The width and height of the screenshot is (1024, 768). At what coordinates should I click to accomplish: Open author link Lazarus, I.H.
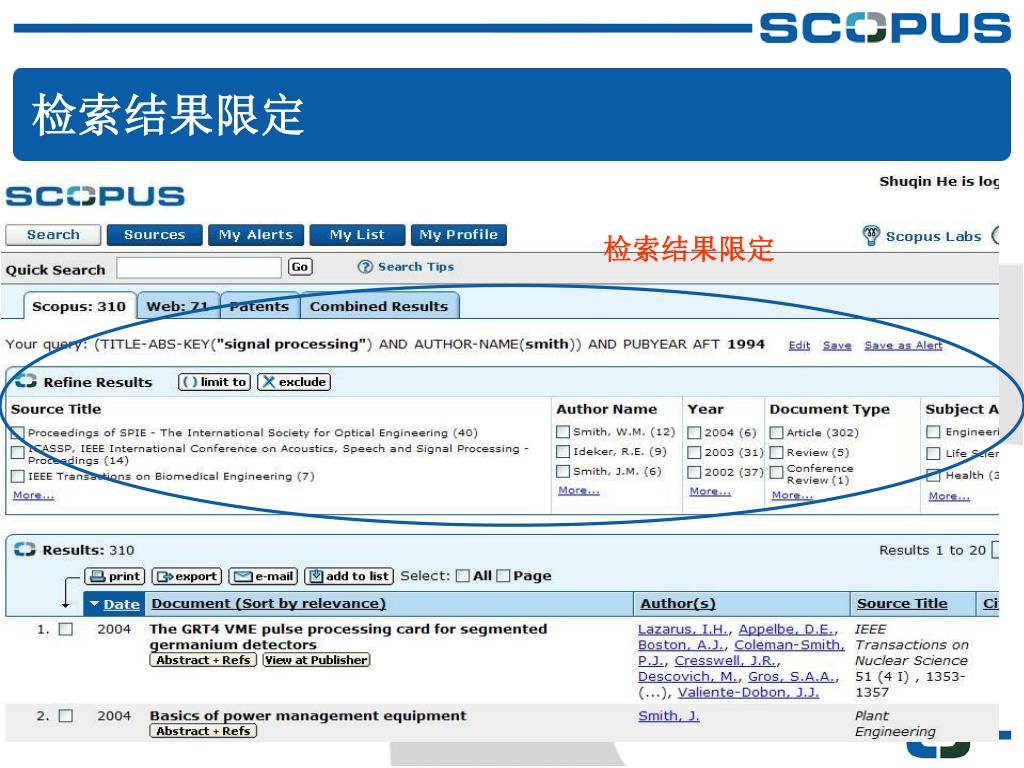(x=683, y=629)
